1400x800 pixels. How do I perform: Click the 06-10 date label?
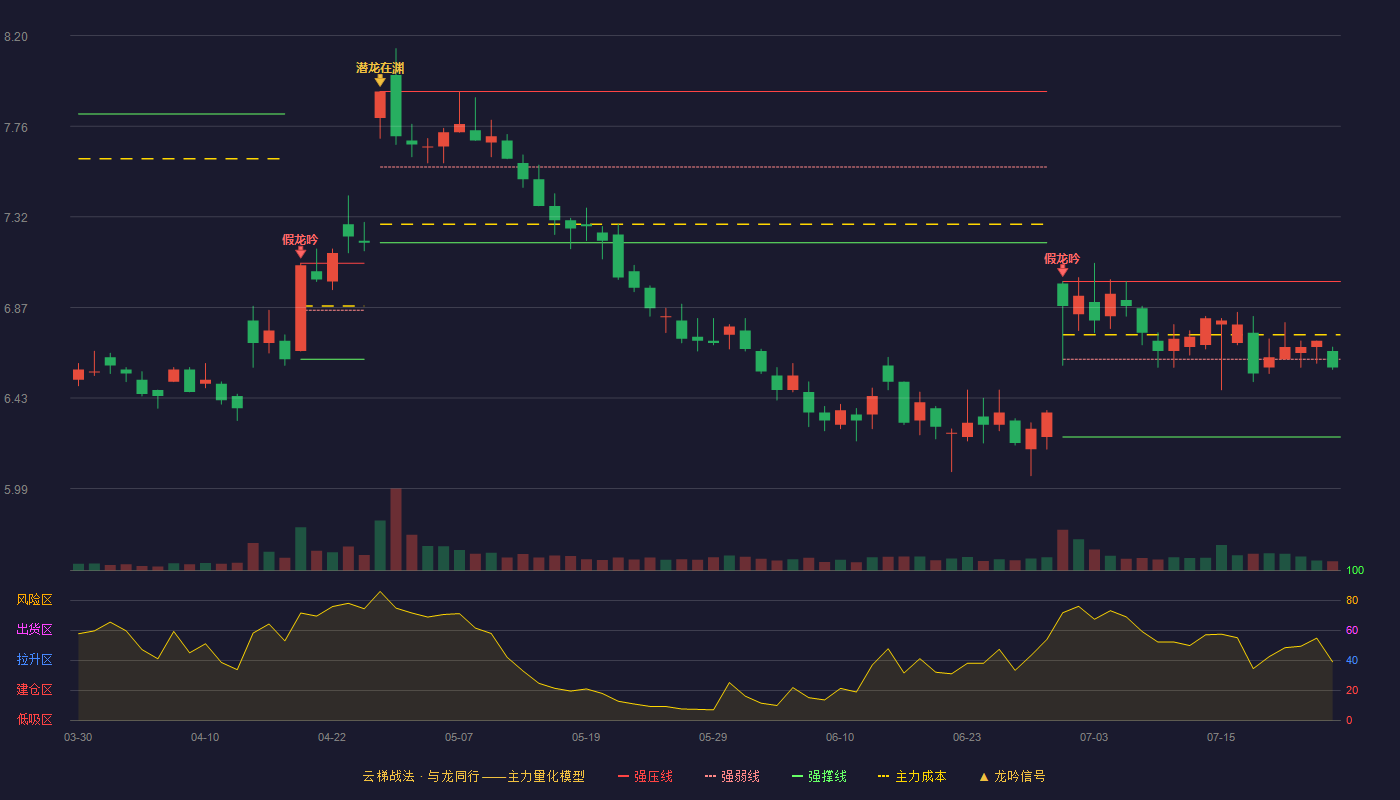(x=840, y=737)
